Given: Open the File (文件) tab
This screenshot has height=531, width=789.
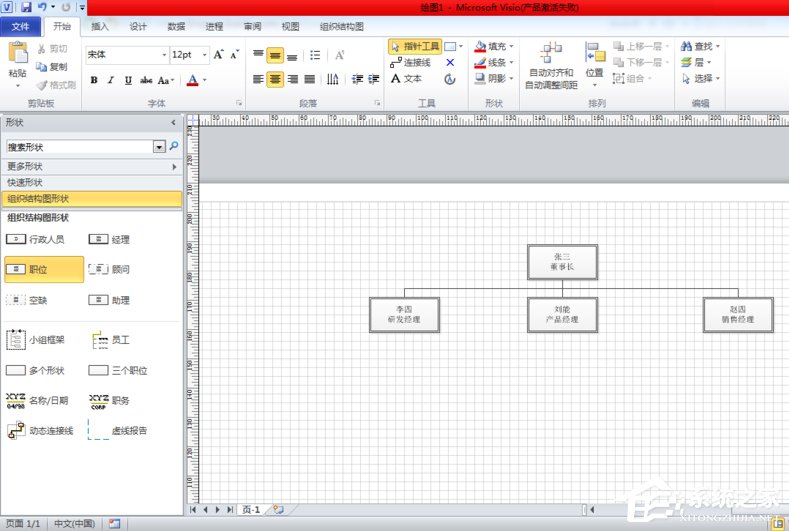Looking at the screenshot, I should click(20, 27).
